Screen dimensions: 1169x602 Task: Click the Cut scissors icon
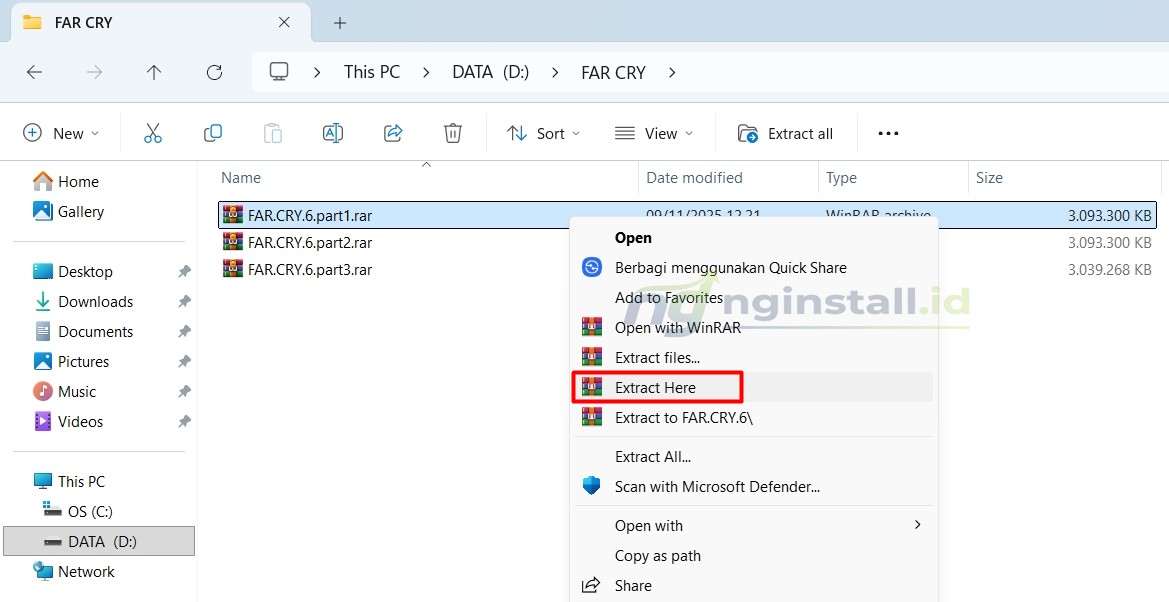(x=153, y=134)
